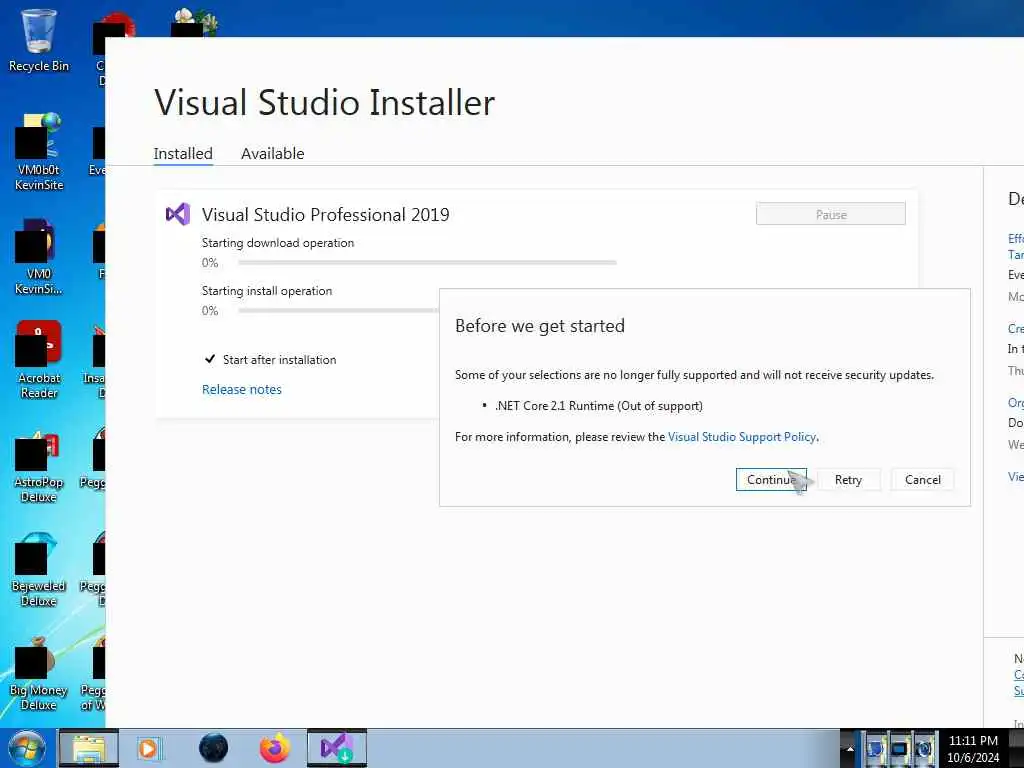Select the VM0 KevinSi... desktop icon
Viewport: 1024px width, 768px height.
pyautogui.click(x=39, y=257)
